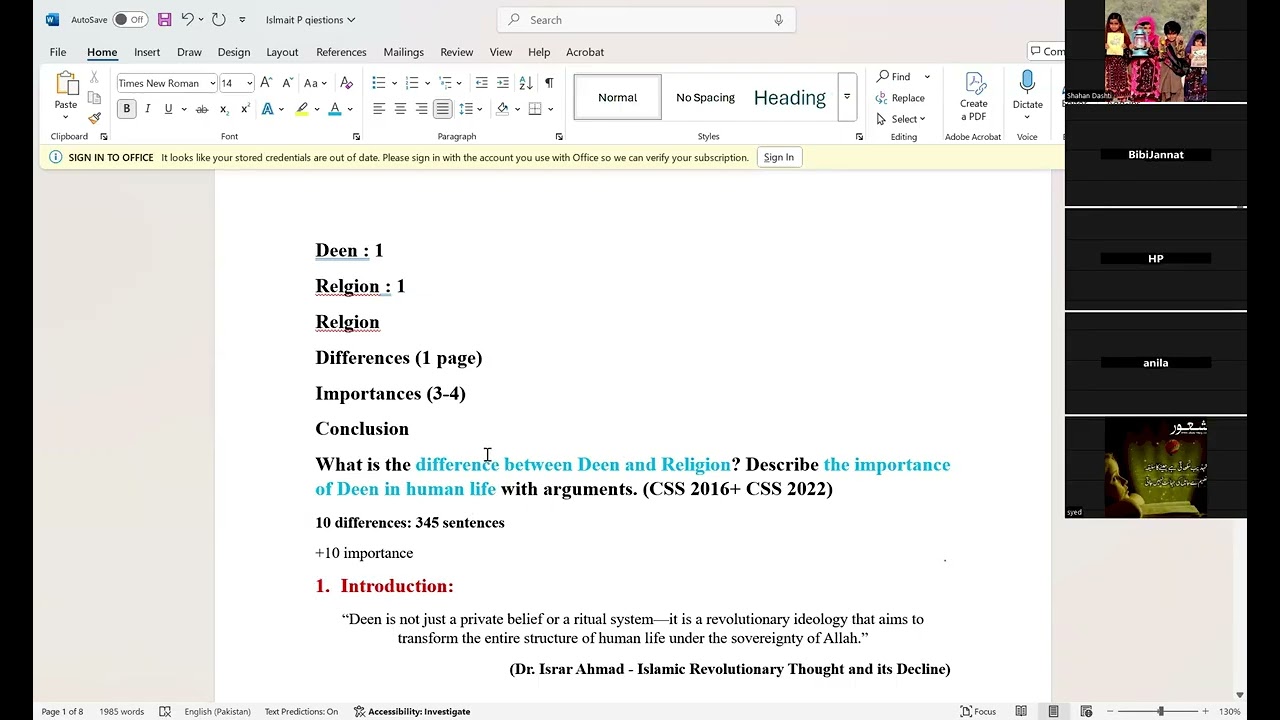Viewport: 1280px width, 720px height.
Task: Click the Sort A-Z icon
Action: tap(526, 83)
